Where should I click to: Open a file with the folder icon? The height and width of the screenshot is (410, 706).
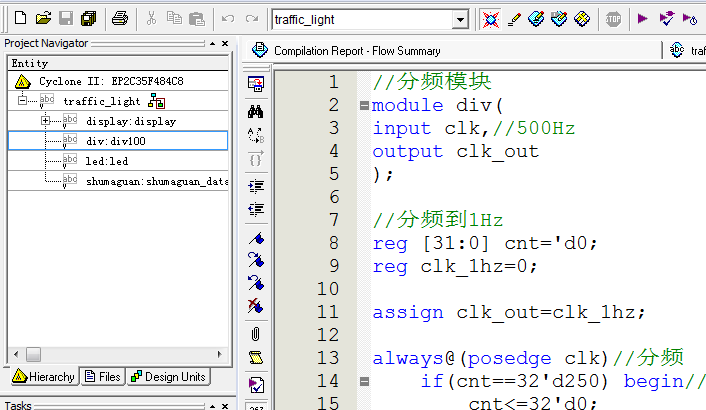(42, 19)
